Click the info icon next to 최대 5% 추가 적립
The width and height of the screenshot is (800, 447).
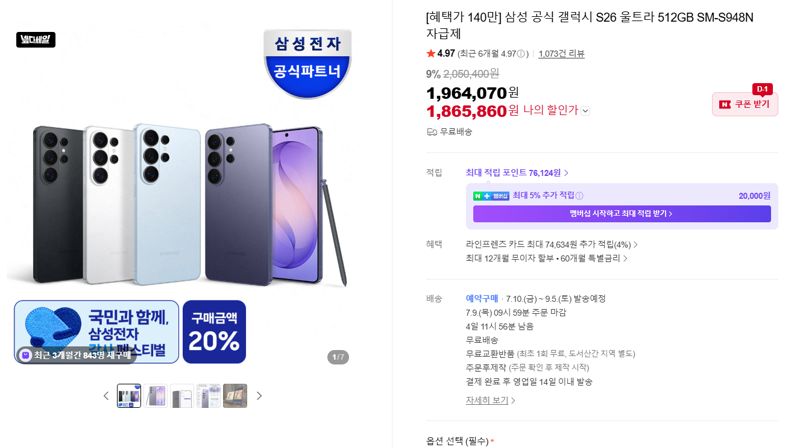pos(580,195)
